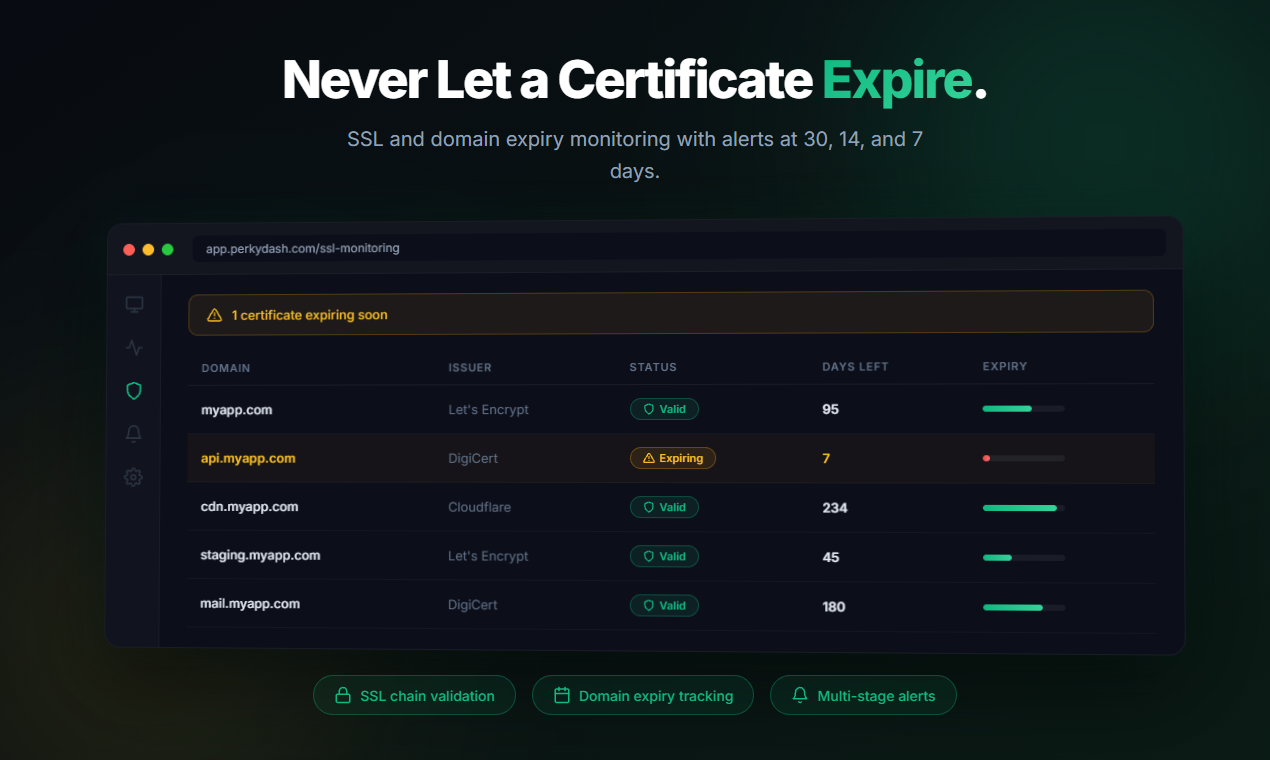Open the monitors dashboard via monitor icon
Screen dimensions: 1270x760
[133, 304]
